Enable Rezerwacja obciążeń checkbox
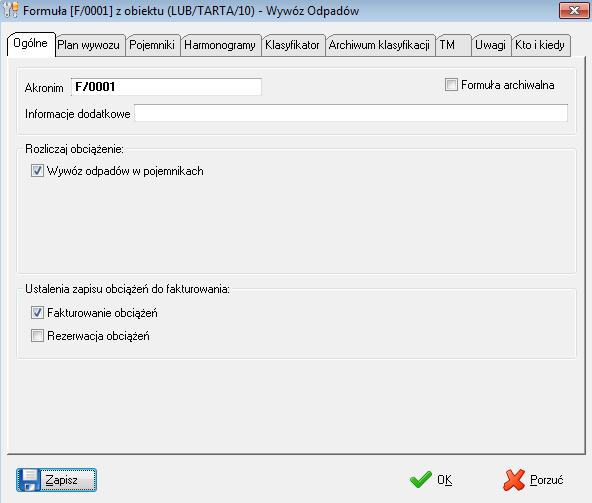 tap(37, 335)
